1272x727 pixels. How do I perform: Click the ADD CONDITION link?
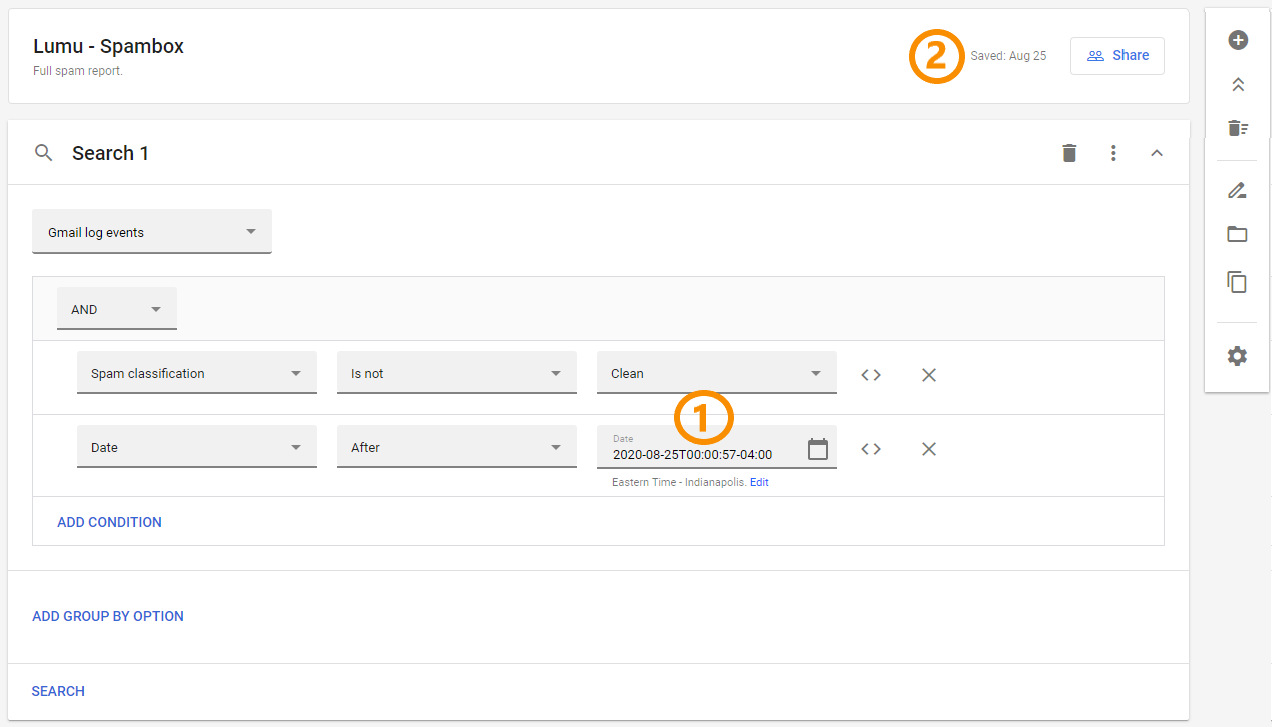[x=109, y=522]
